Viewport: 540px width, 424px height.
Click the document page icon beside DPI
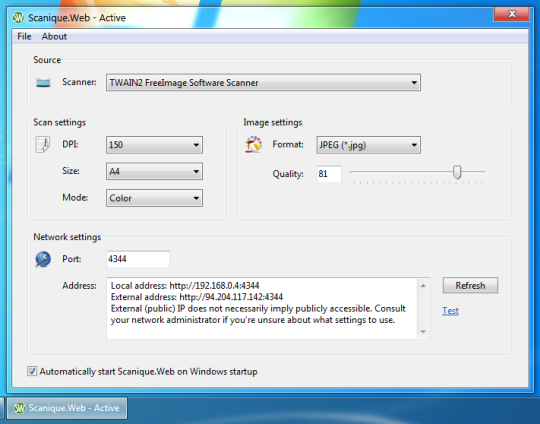[x=43, y=144]
